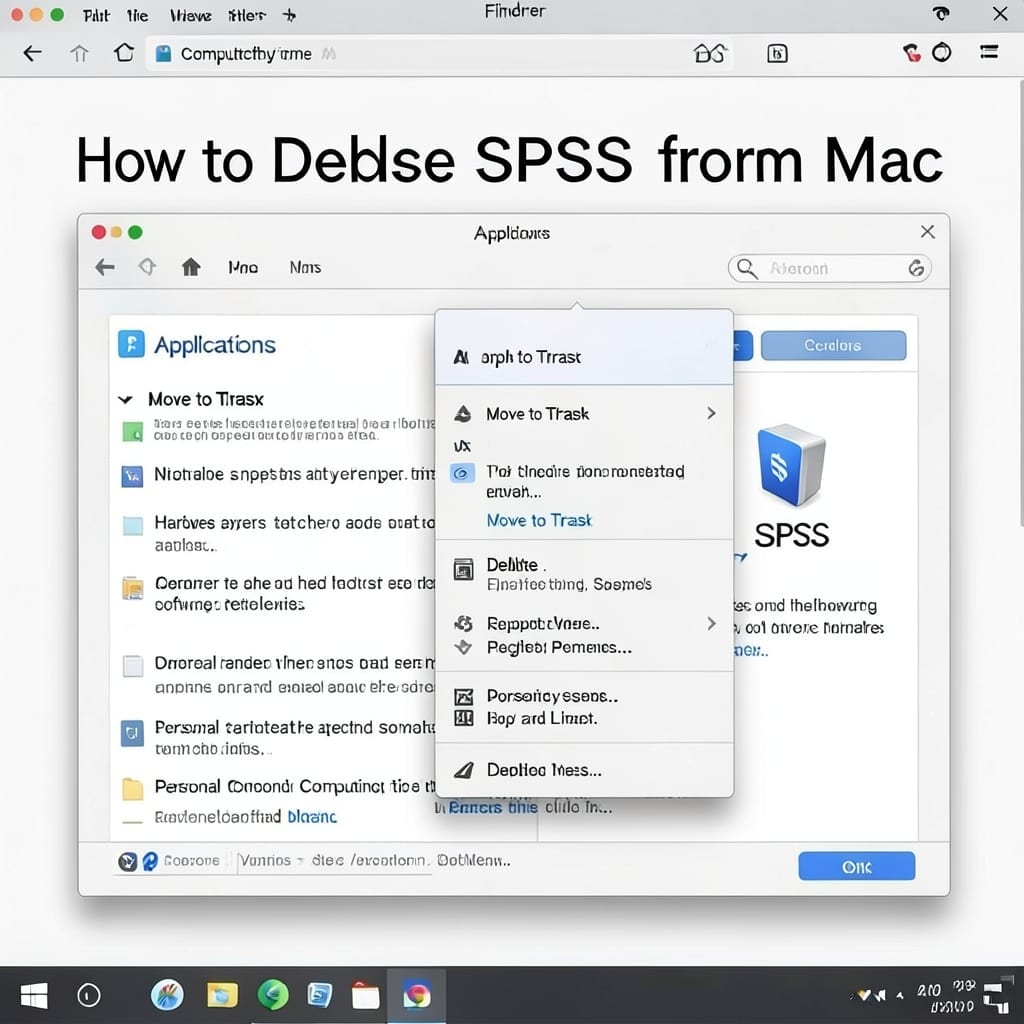The height and width of the screenshot is (1024, 1024).
Task: Click the square boxed icon in browser toolbar
Action: tap(777, 53)
